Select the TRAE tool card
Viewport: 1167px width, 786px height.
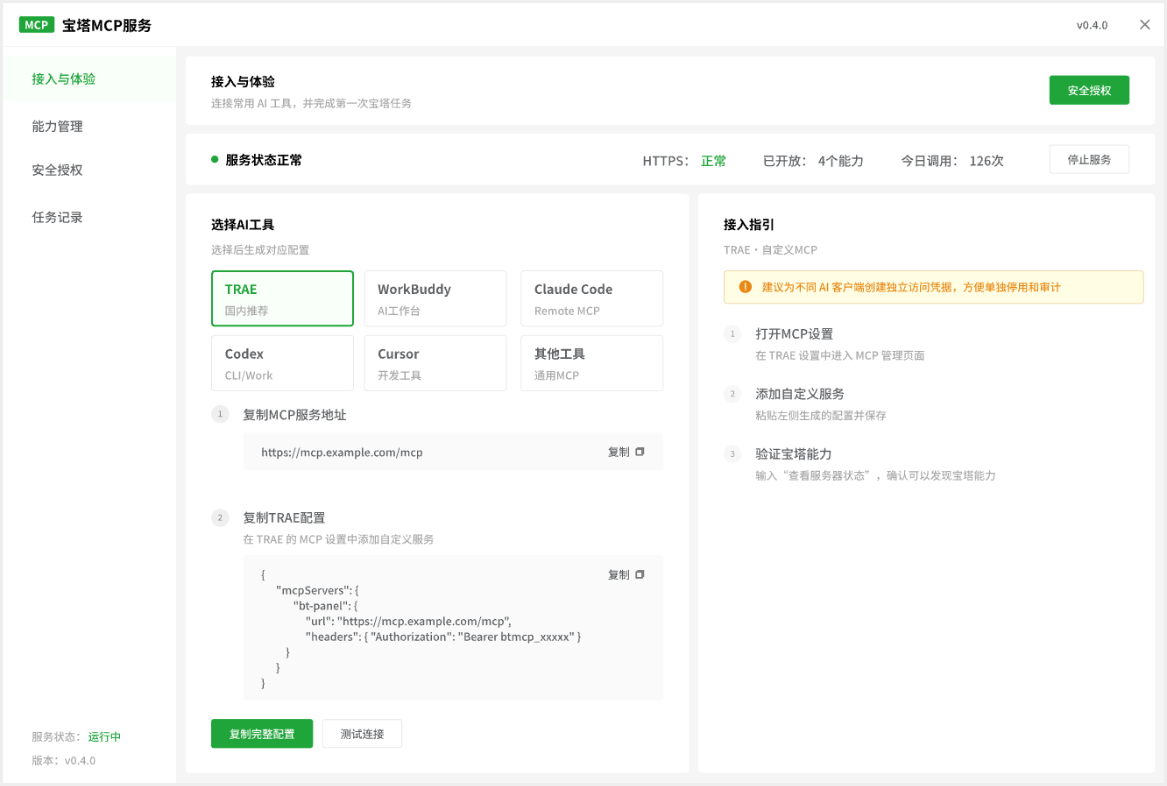point(282,298)
